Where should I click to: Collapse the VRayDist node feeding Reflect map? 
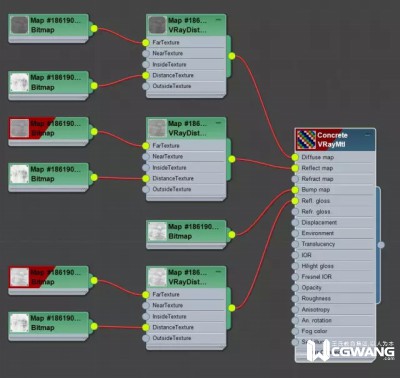(218, 123)
